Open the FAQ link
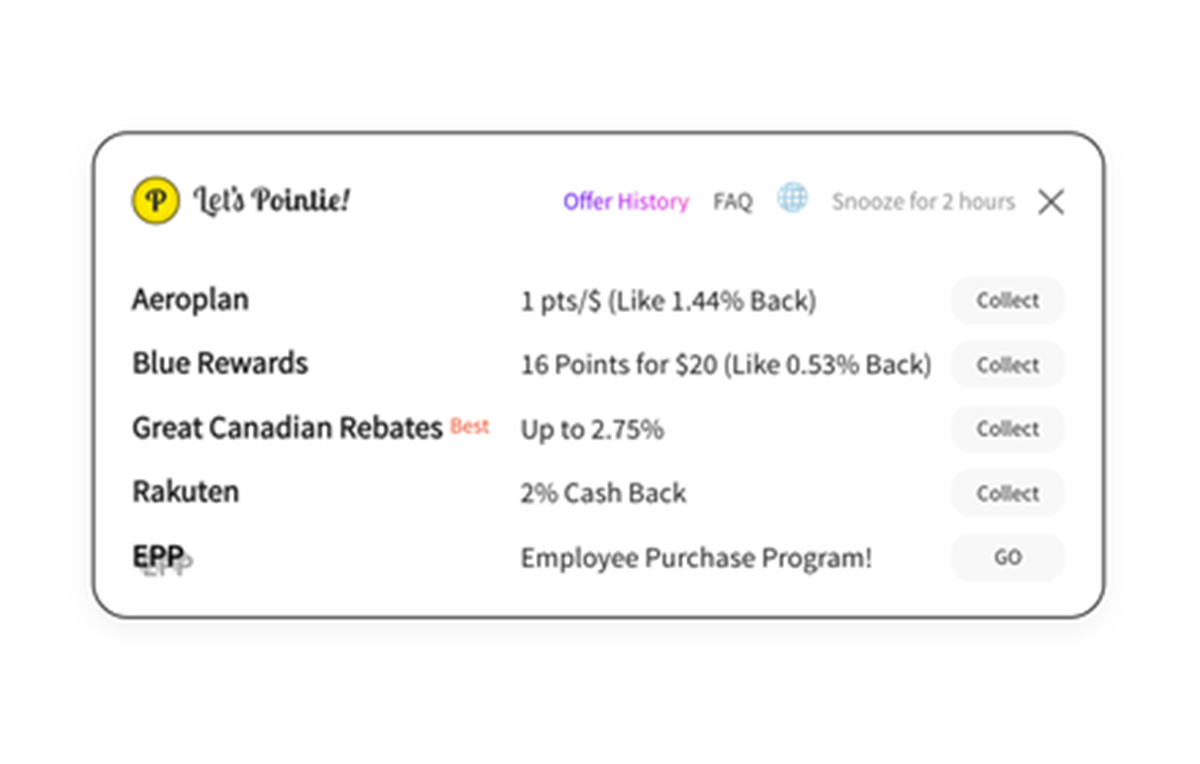This screenshot has height=764, width=1200. click(x=733, y=202)
